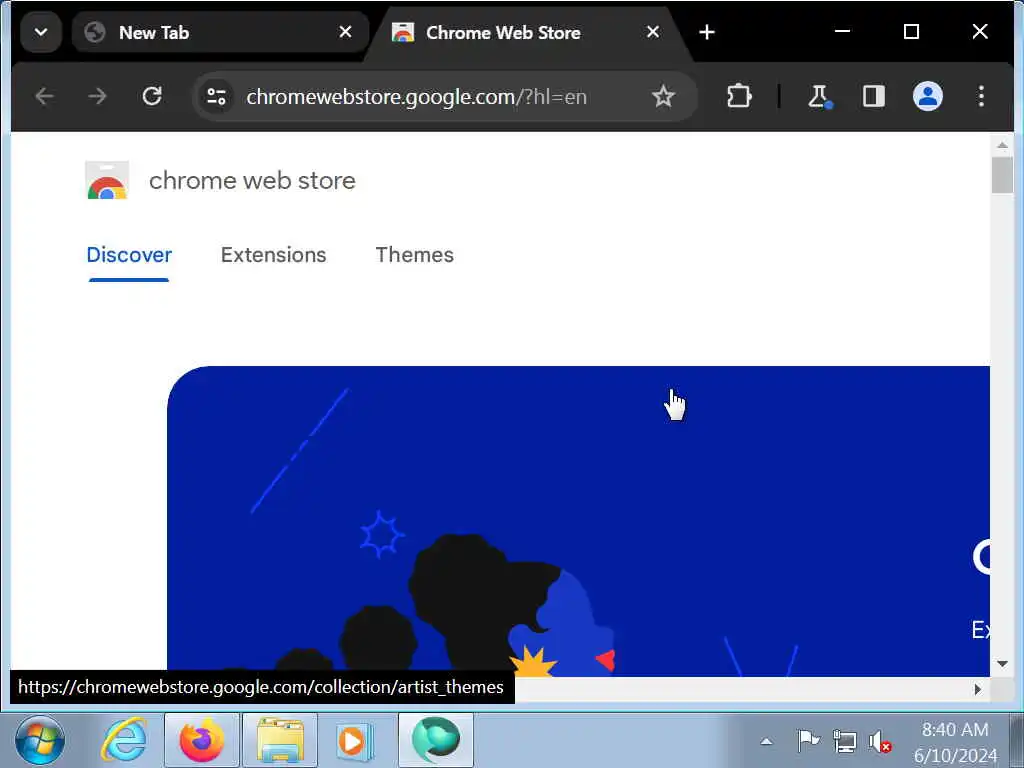Go back to the previous page
This screenshot has height=768, width=1024.
(x=44, y=97)
